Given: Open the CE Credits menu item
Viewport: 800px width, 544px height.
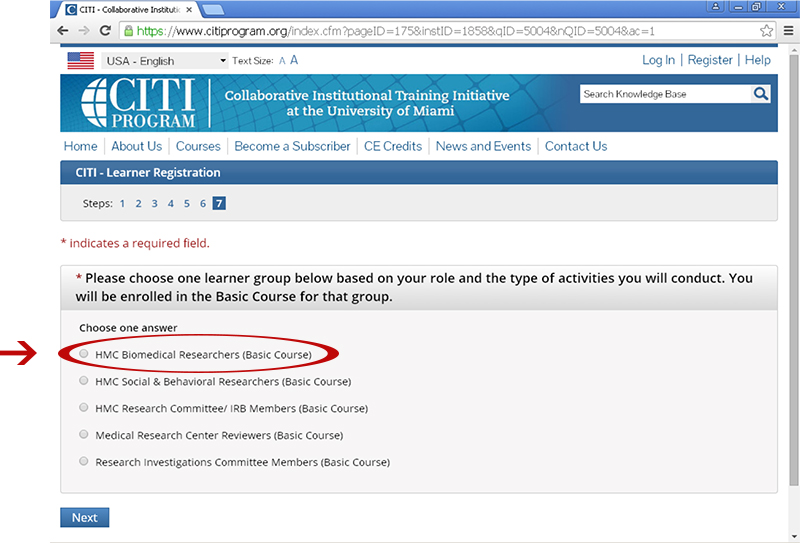Looking at the screenshot, I should (x=393, y=146).
